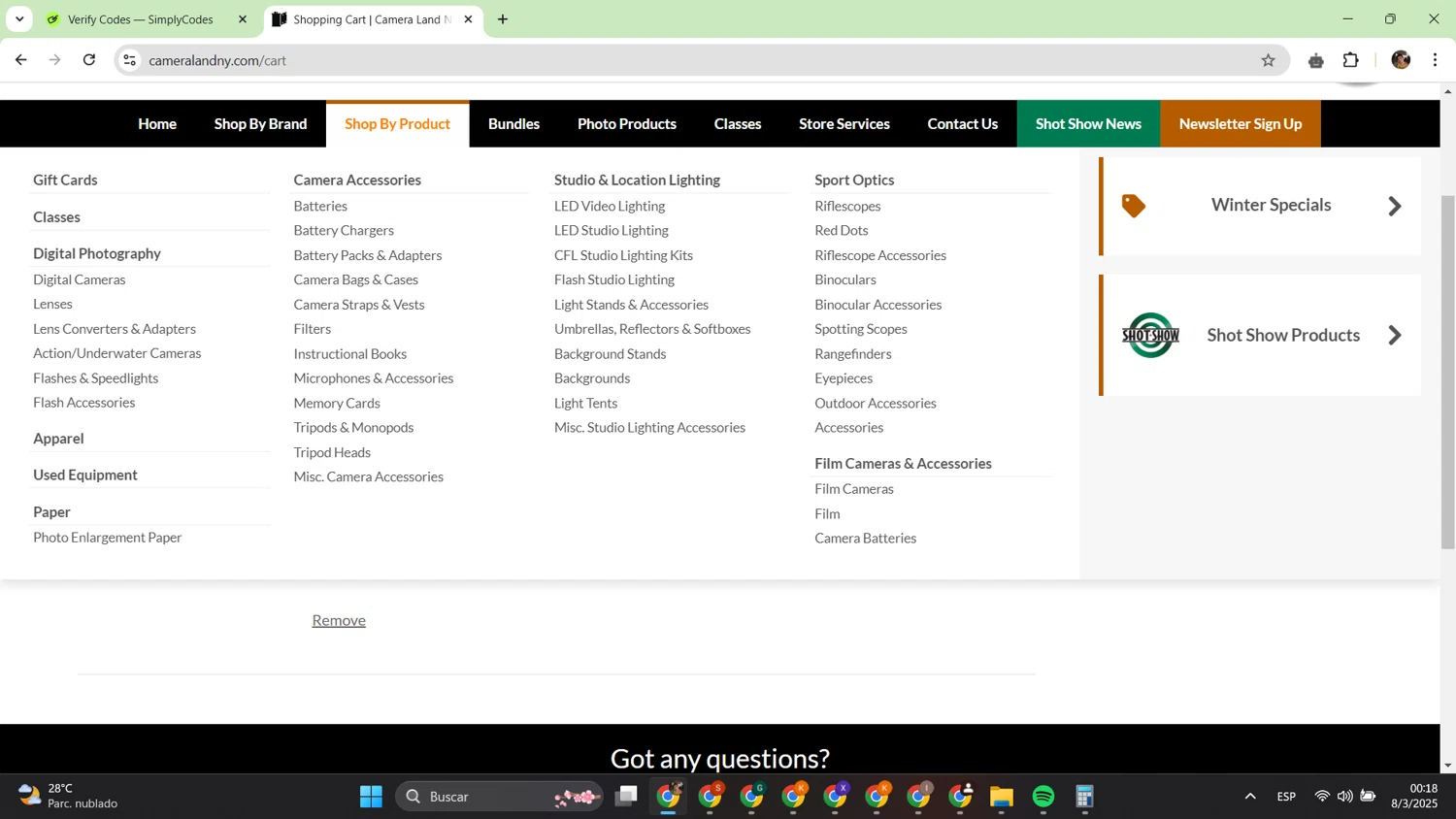
Task: Open Photo Enlargement Paper link
Action: [x=108, y=537]
